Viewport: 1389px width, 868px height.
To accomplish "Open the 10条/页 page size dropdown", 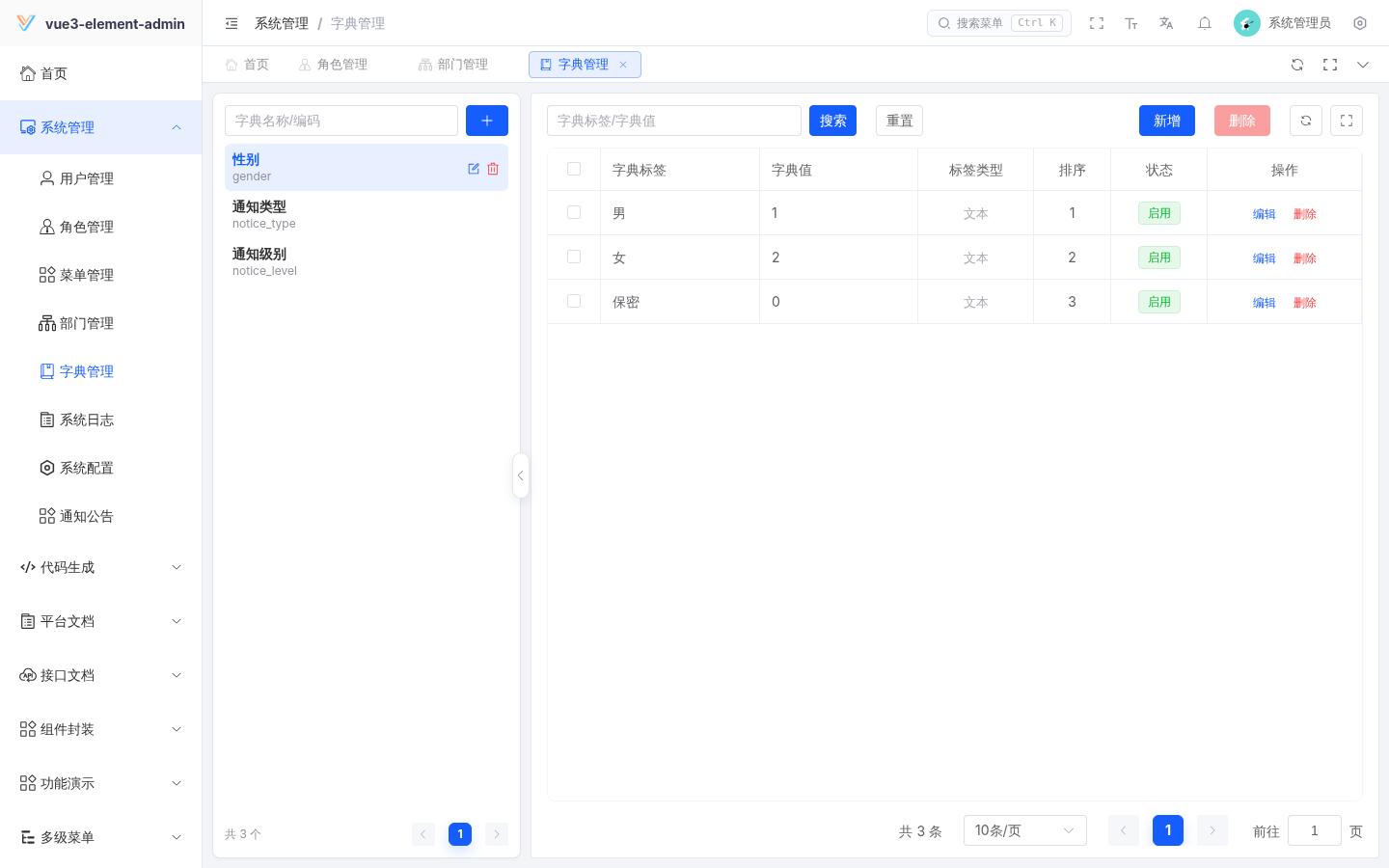I will pyautogui.click(x=1024, y=830).
